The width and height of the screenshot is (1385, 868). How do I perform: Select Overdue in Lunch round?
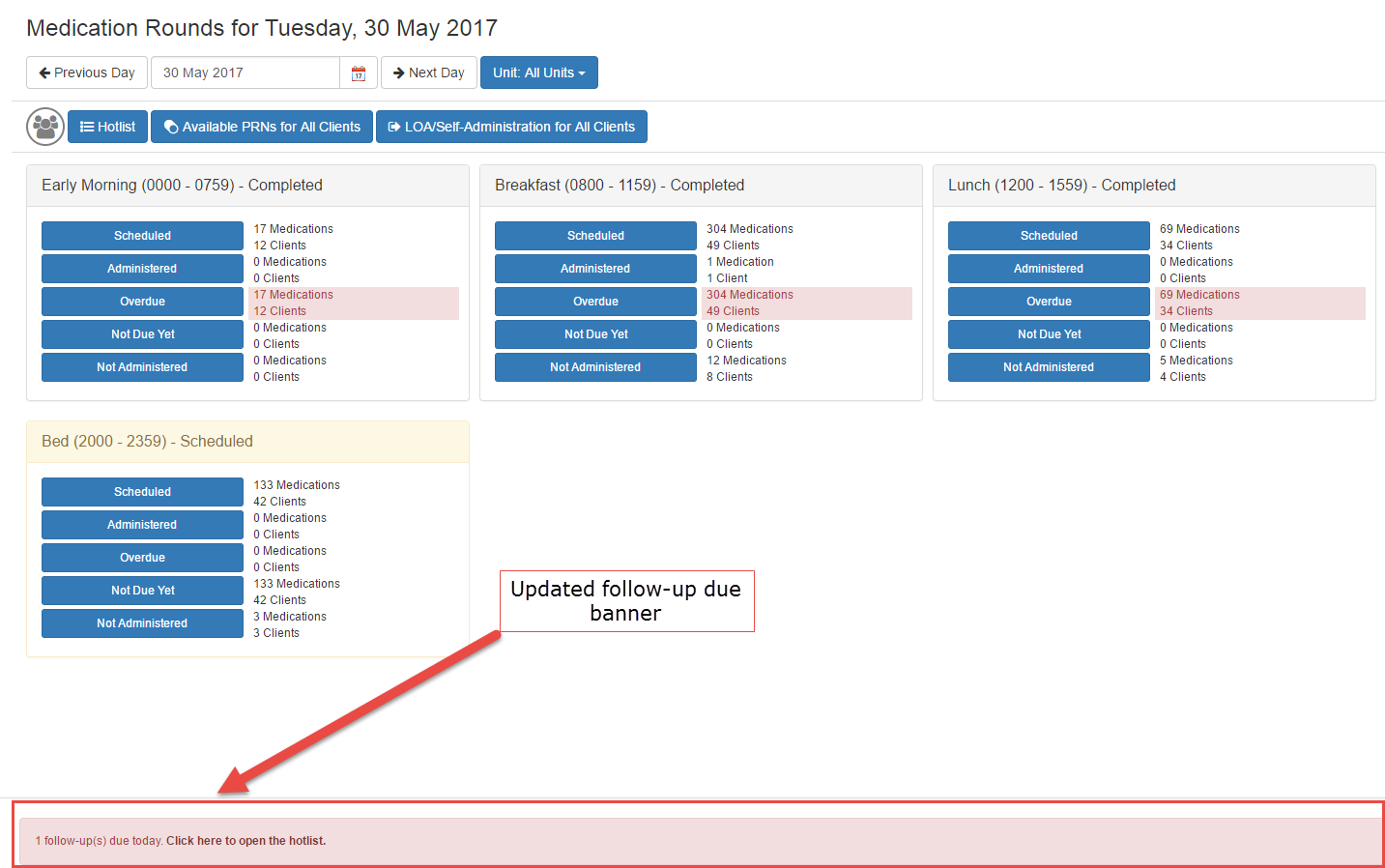coord(1049,302)
